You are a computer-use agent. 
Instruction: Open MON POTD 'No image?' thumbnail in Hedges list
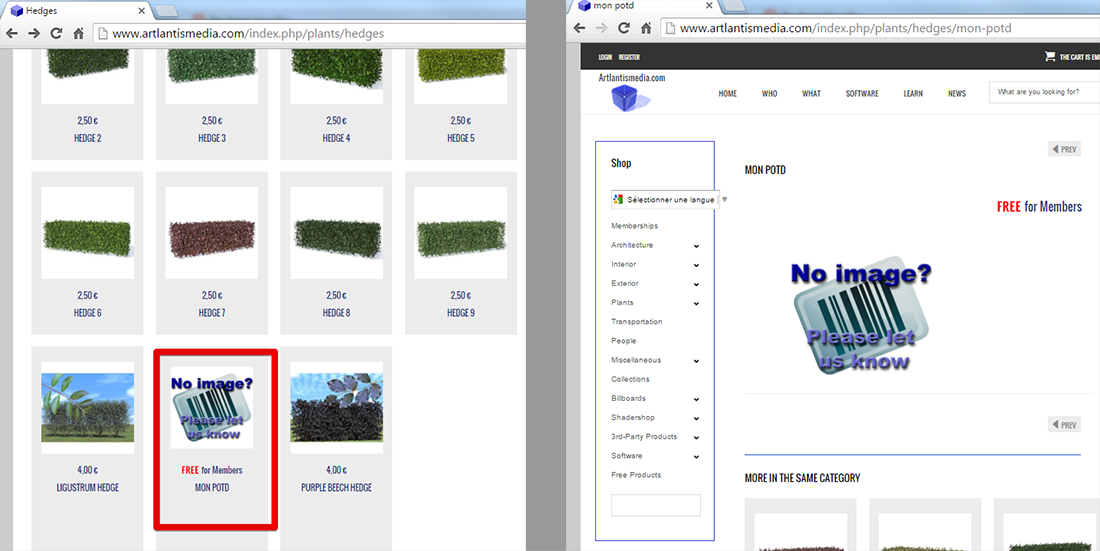pos(212,408)
